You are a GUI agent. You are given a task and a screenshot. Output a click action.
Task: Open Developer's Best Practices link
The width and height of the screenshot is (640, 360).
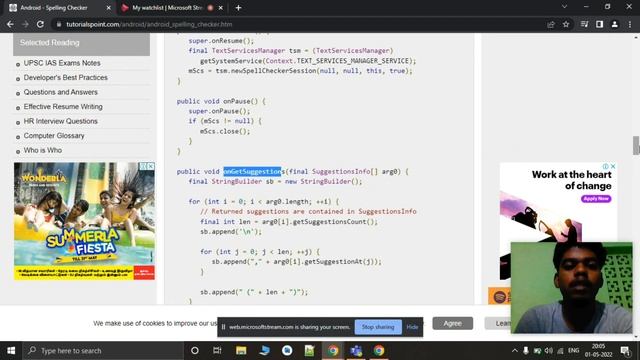tap(66, 78)
